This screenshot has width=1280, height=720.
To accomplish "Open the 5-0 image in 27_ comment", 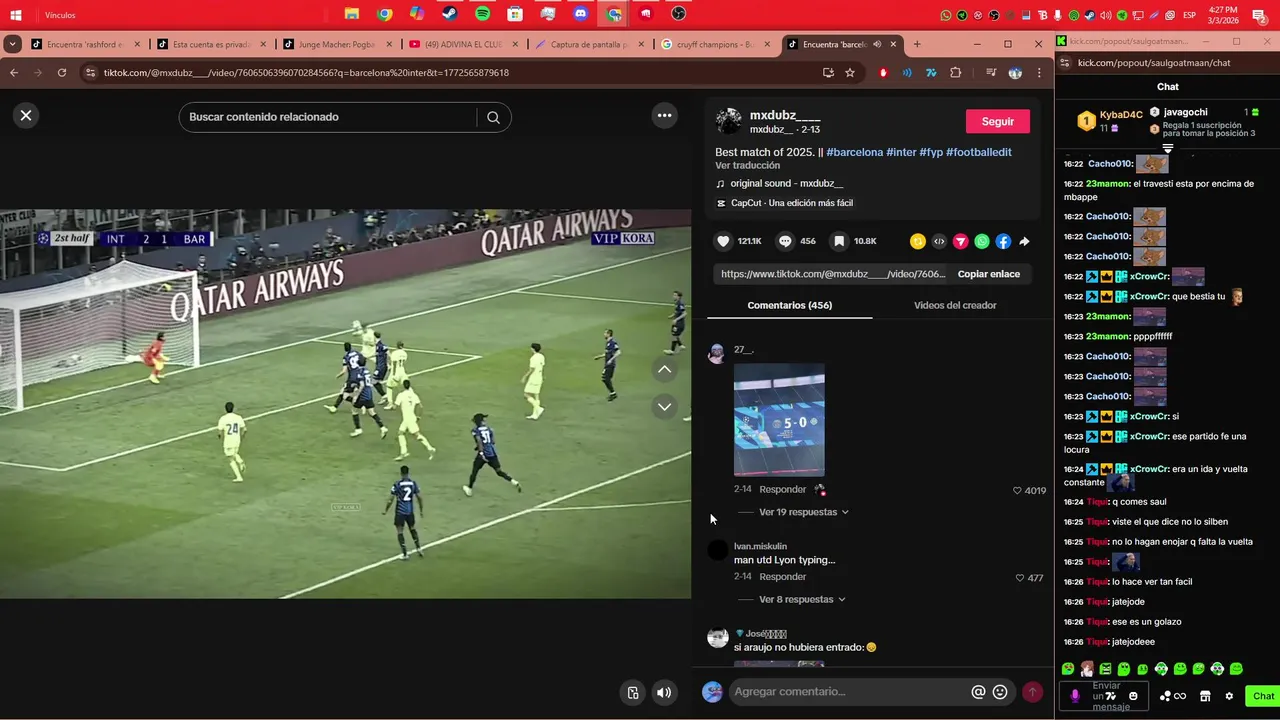I will pos(779,420).
